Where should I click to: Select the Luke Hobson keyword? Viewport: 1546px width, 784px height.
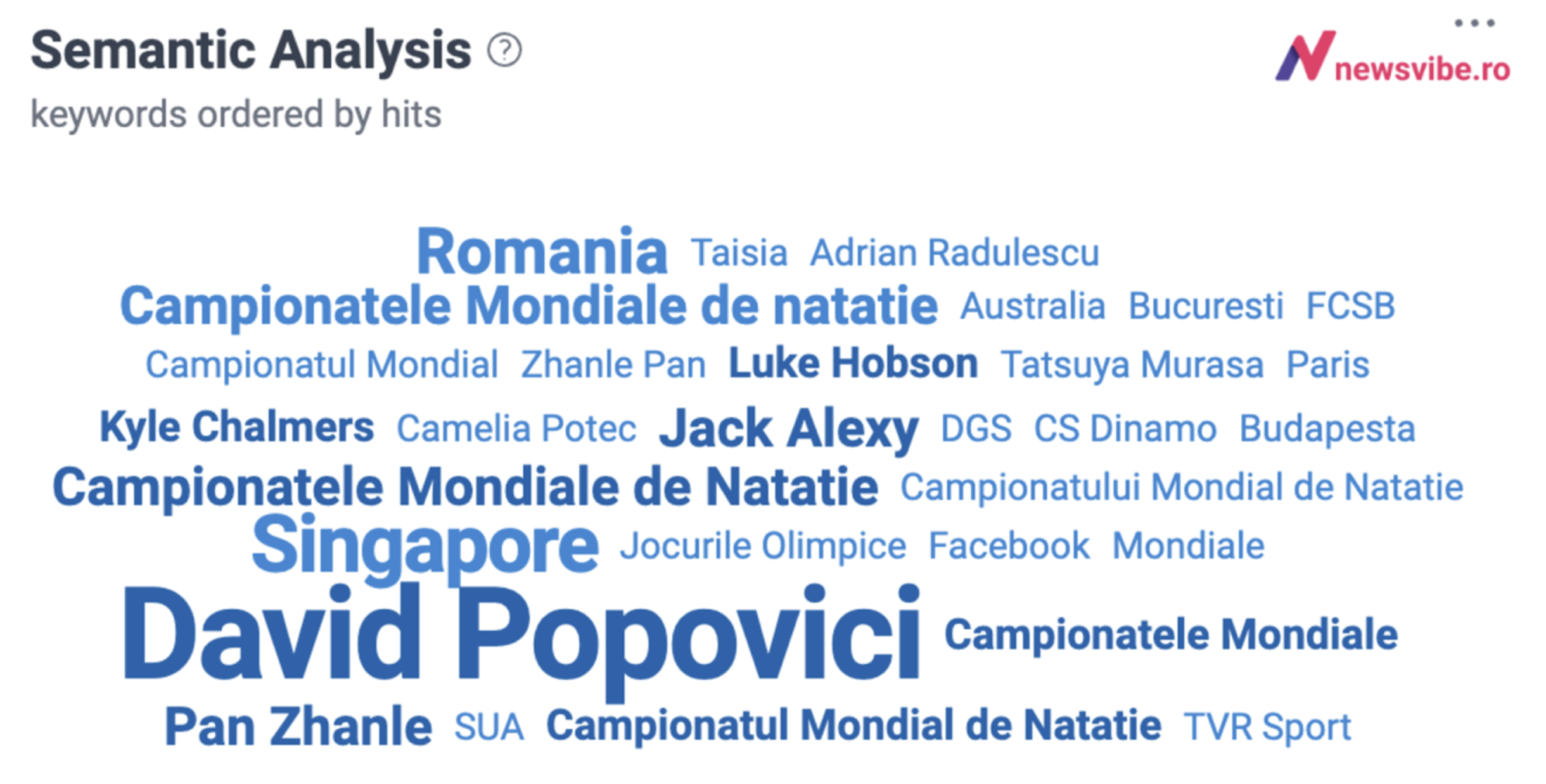853,364
